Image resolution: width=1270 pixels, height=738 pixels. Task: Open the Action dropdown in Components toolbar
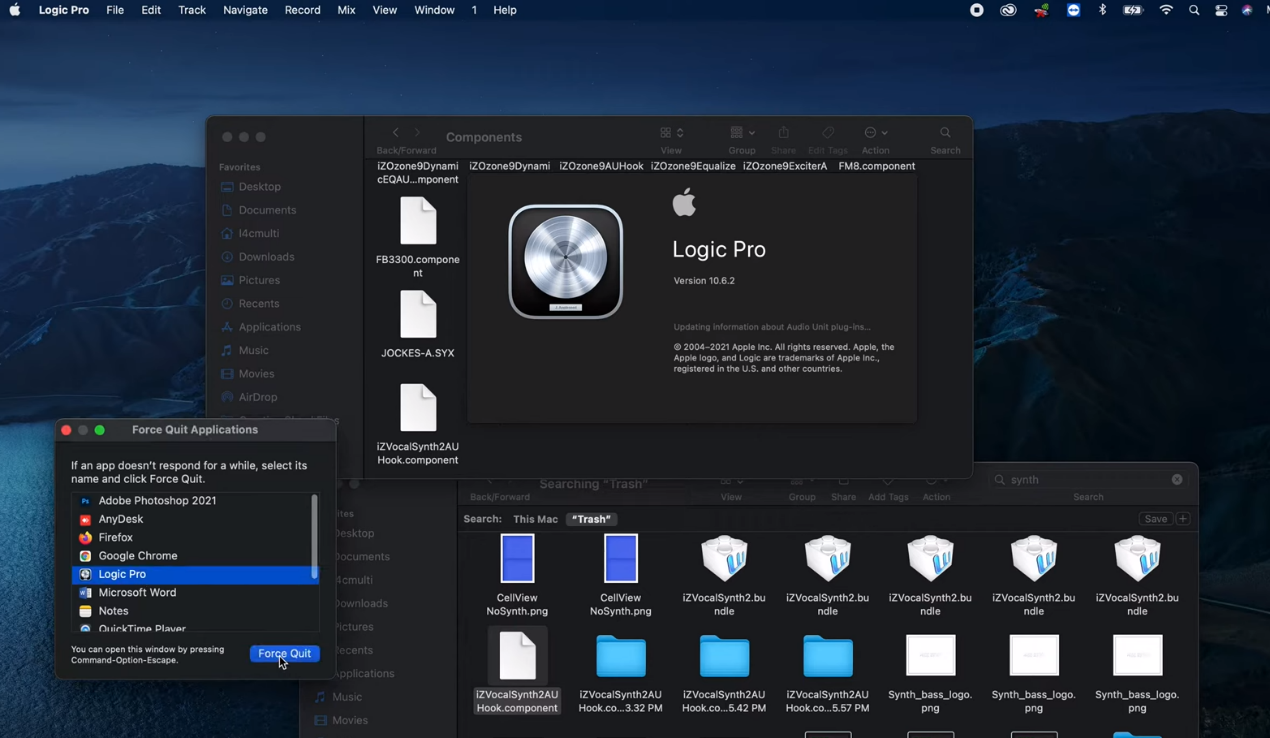pos(875,133)
